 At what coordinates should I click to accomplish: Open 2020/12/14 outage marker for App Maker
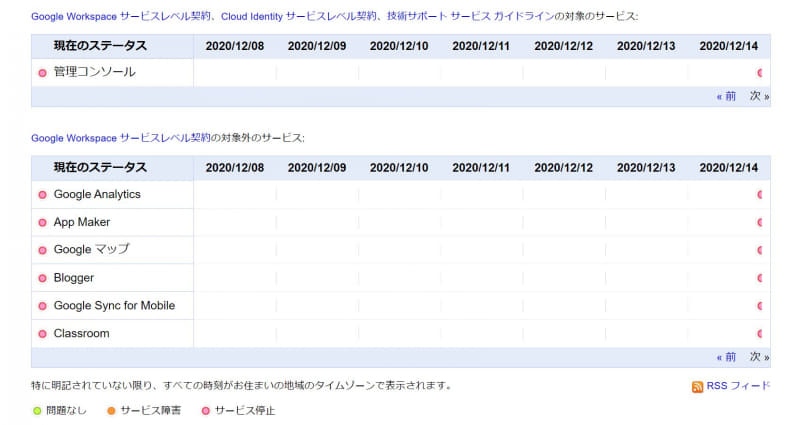760,222
